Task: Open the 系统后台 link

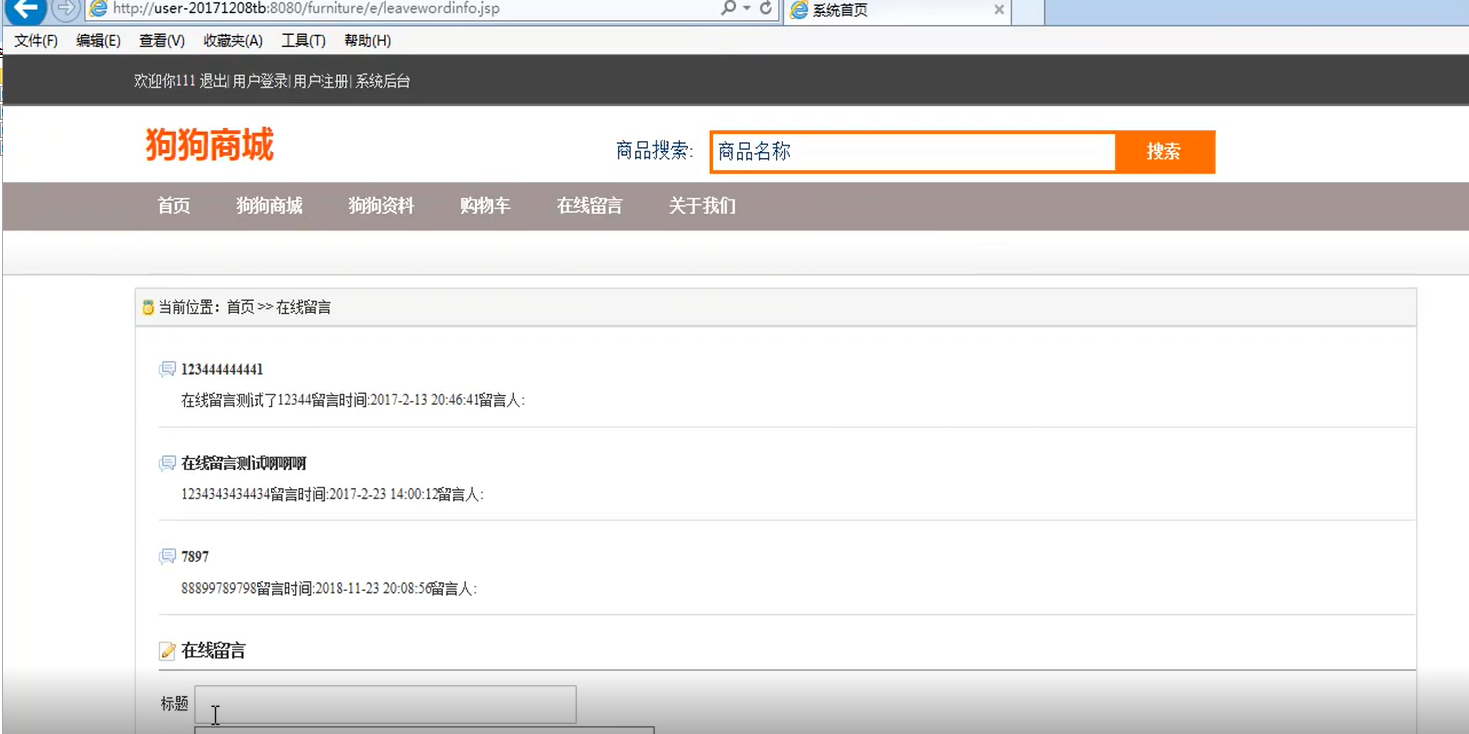Action: (x=383, y=81)
